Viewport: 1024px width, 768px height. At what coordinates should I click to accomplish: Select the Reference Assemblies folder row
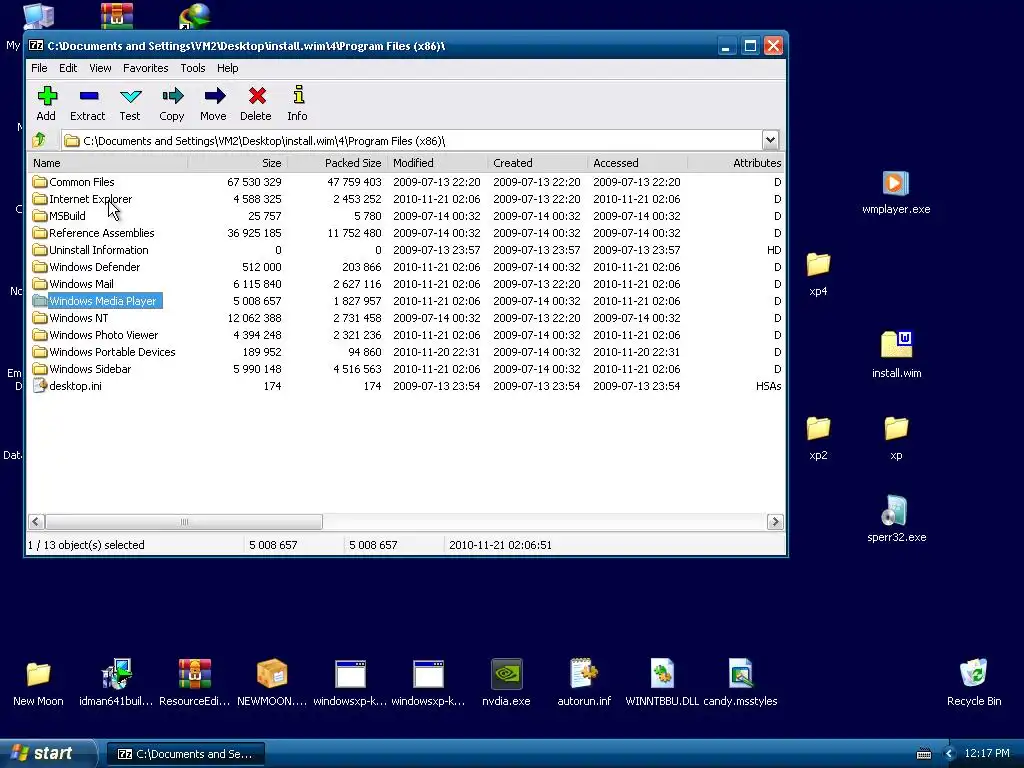click(406, 233)
